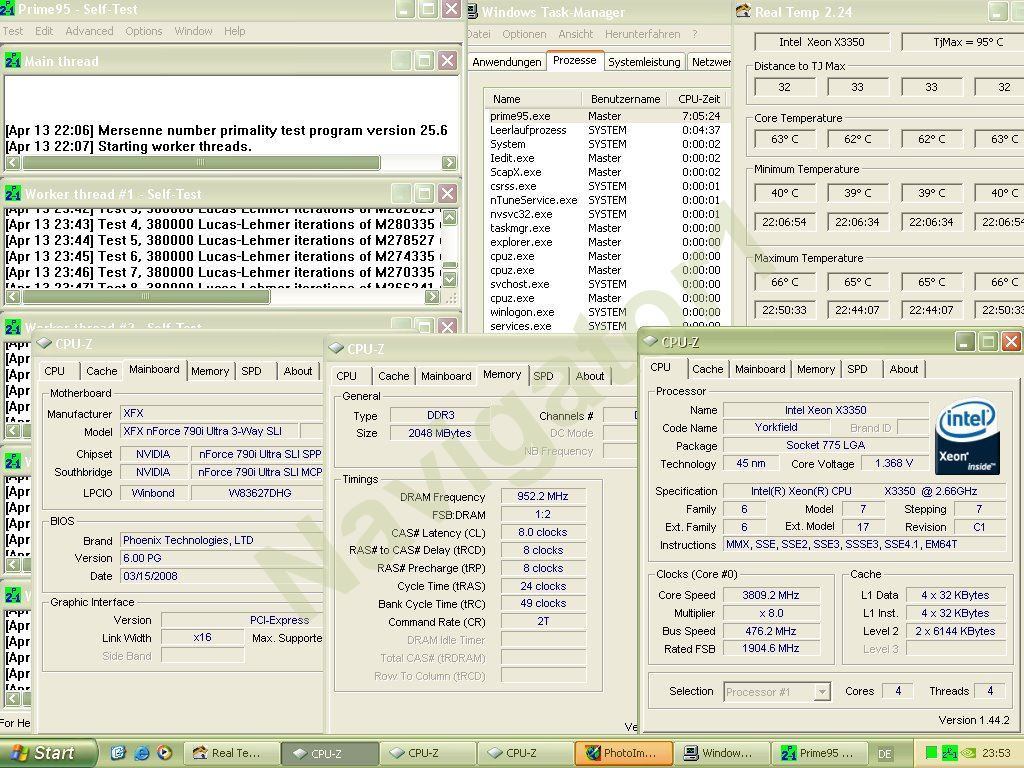Switch to Anwendungen tab in Task-Manager

507,62
